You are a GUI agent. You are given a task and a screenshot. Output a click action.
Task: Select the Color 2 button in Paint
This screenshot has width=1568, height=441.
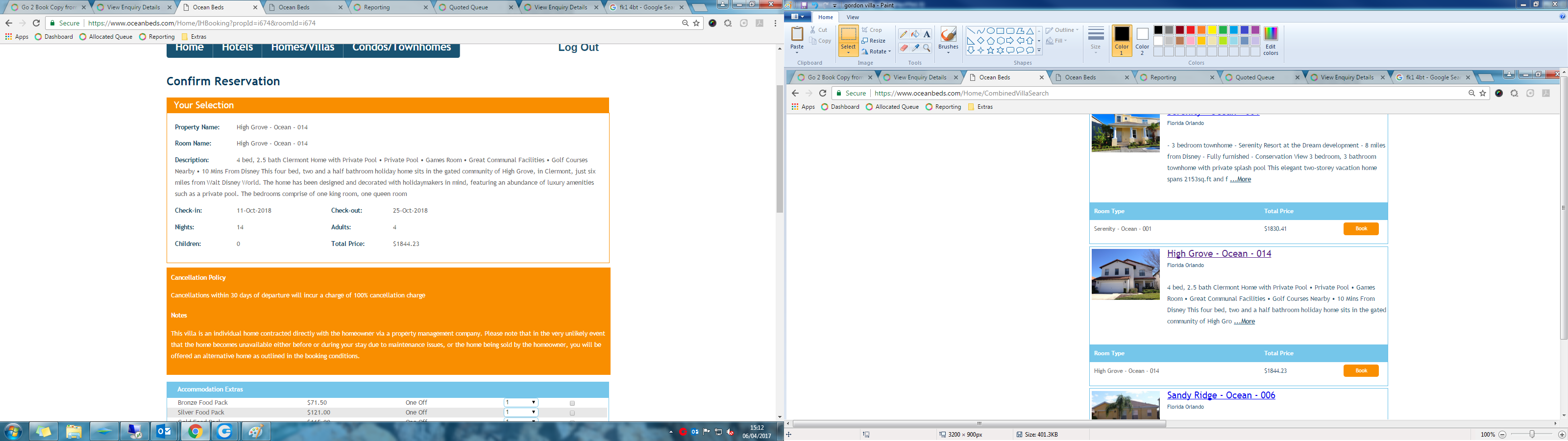click(x=1142, y=42)
